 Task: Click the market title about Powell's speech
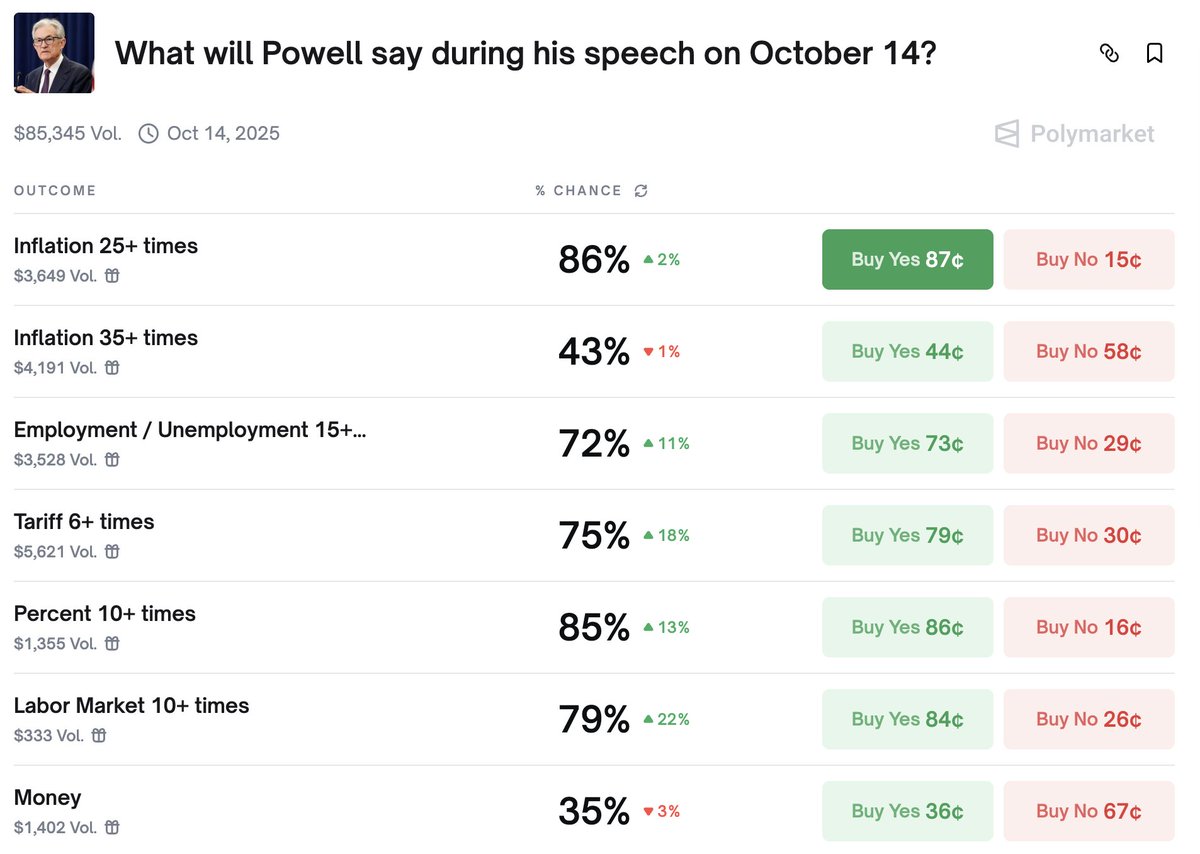[525, 53]
